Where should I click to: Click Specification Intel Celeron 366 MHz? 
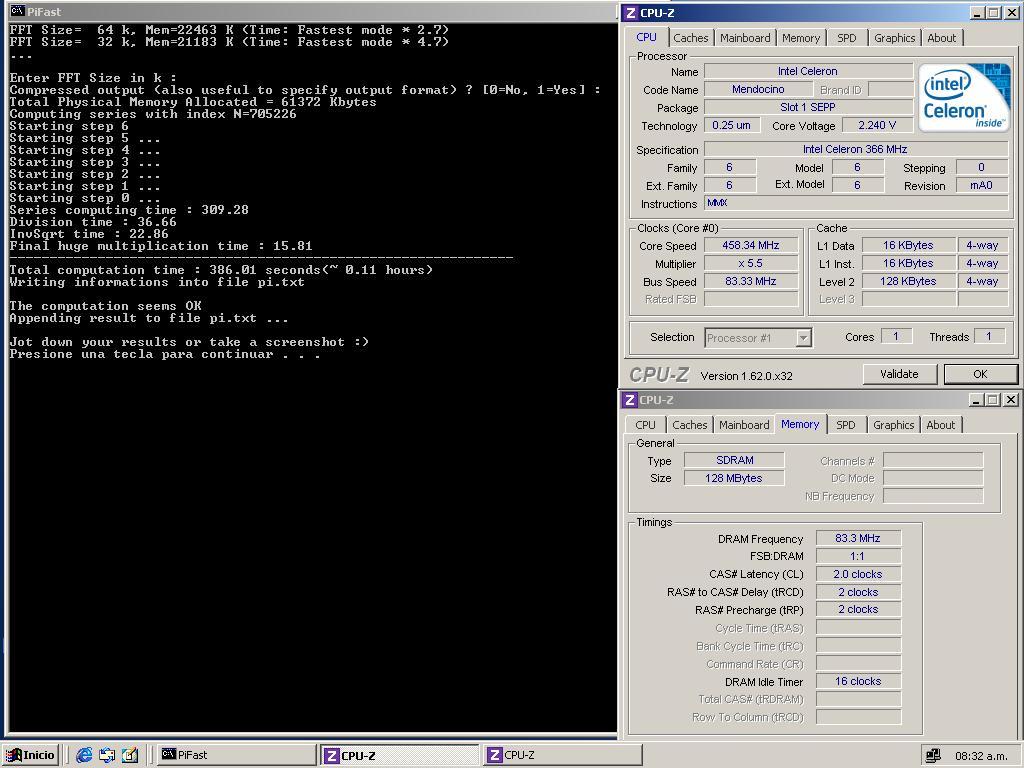856,149
